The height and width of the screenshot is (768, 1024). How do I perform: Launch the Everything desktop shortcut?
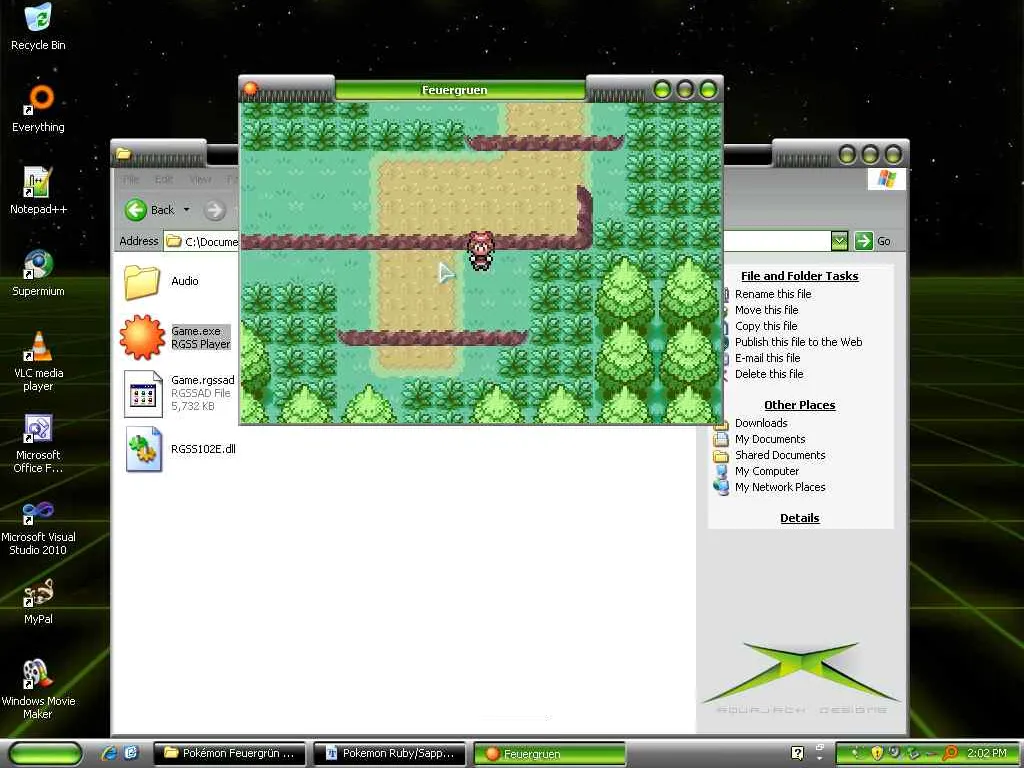coord(38,108)
